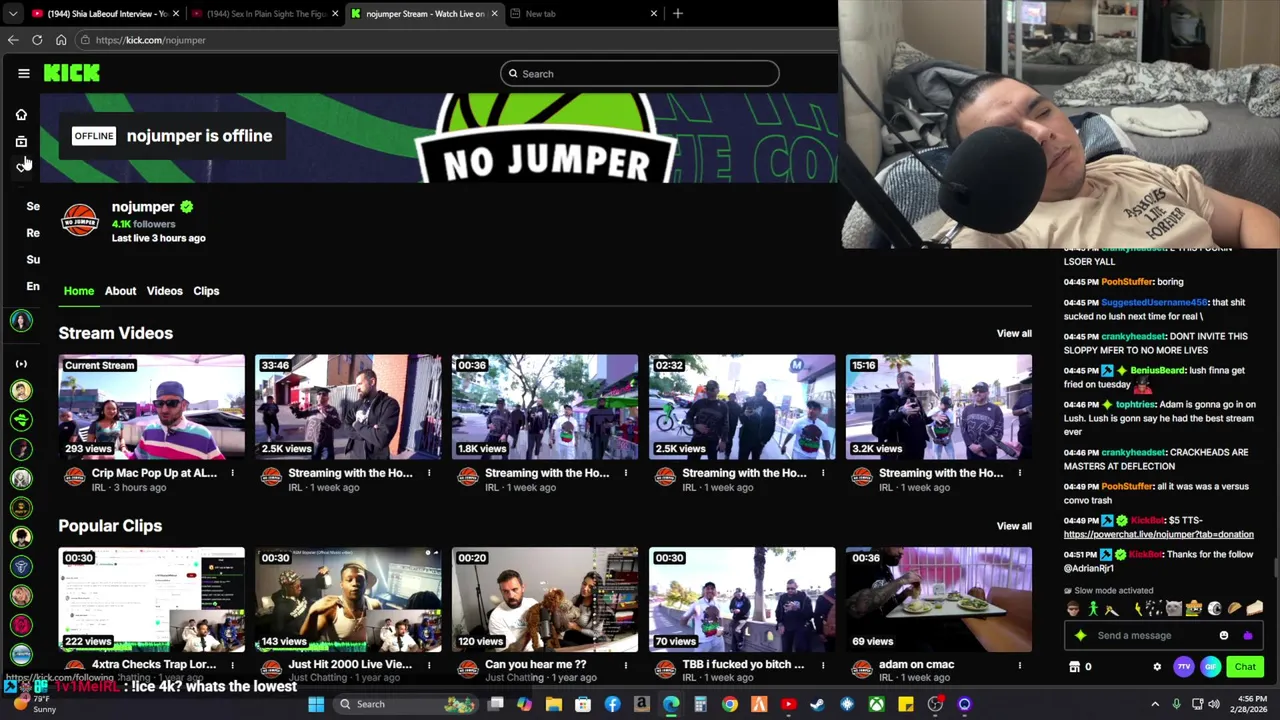Open options menu for 02:32 stream video
1280x720 pixels.
(823, 473)
